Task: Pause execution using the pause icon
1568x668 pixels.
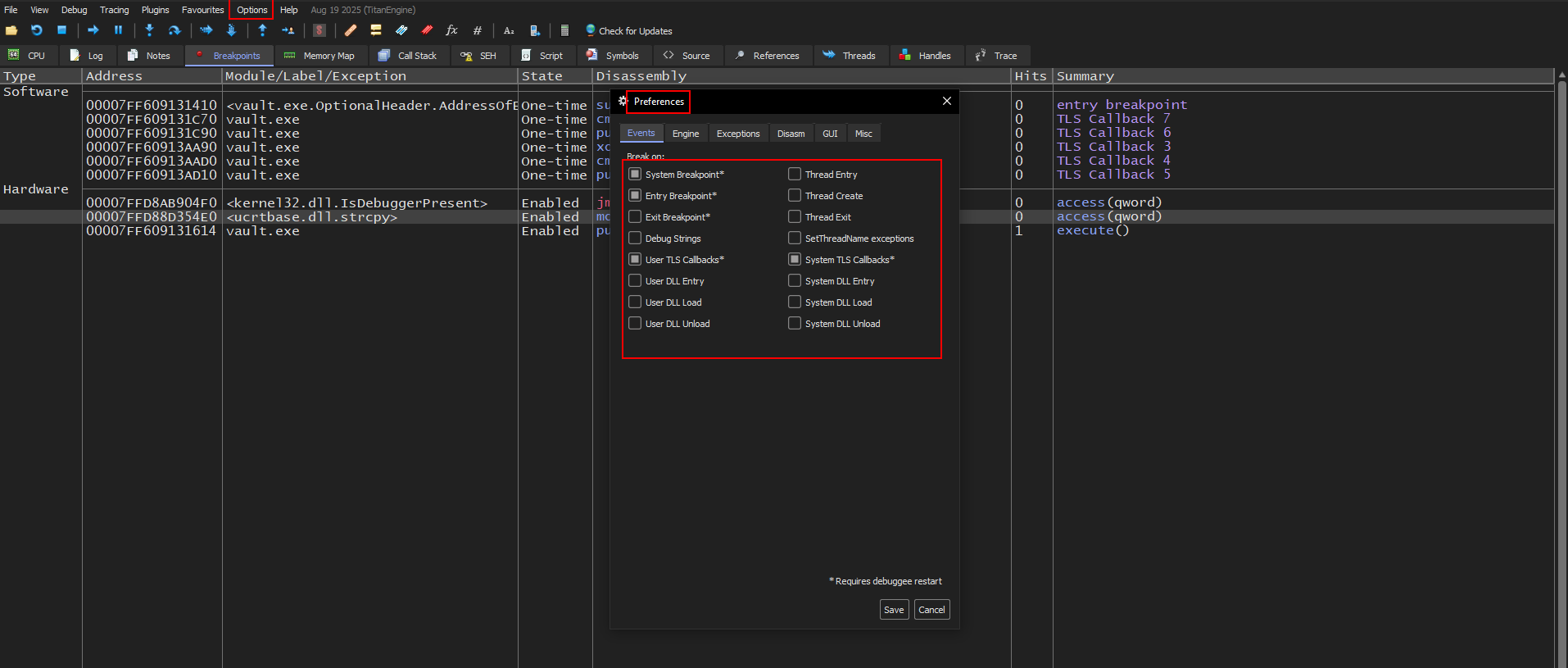Action: tap(118, 30)
